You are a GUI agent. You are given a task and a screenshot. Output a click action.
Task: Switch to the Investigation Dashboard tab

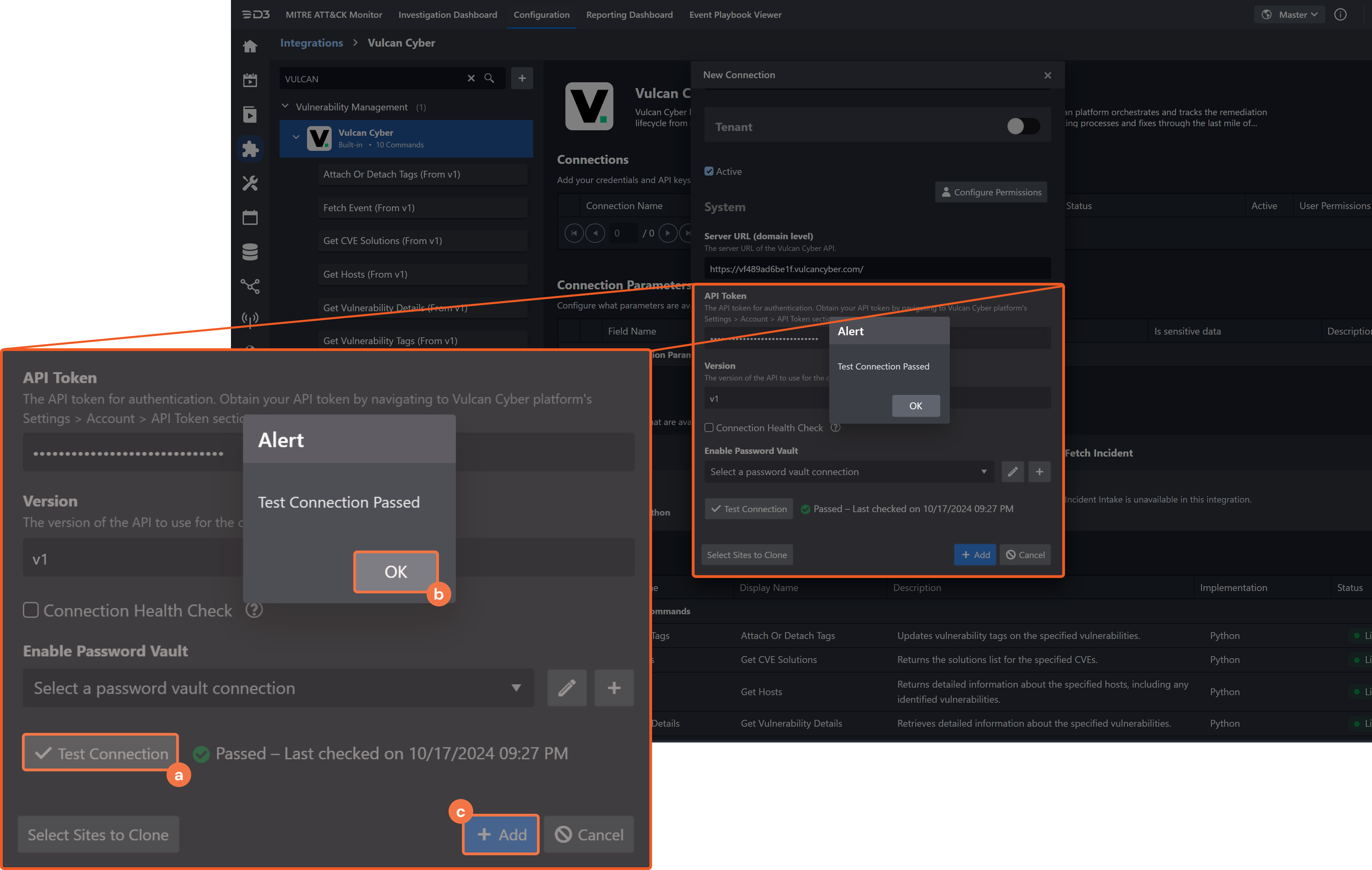pos(447,15)
